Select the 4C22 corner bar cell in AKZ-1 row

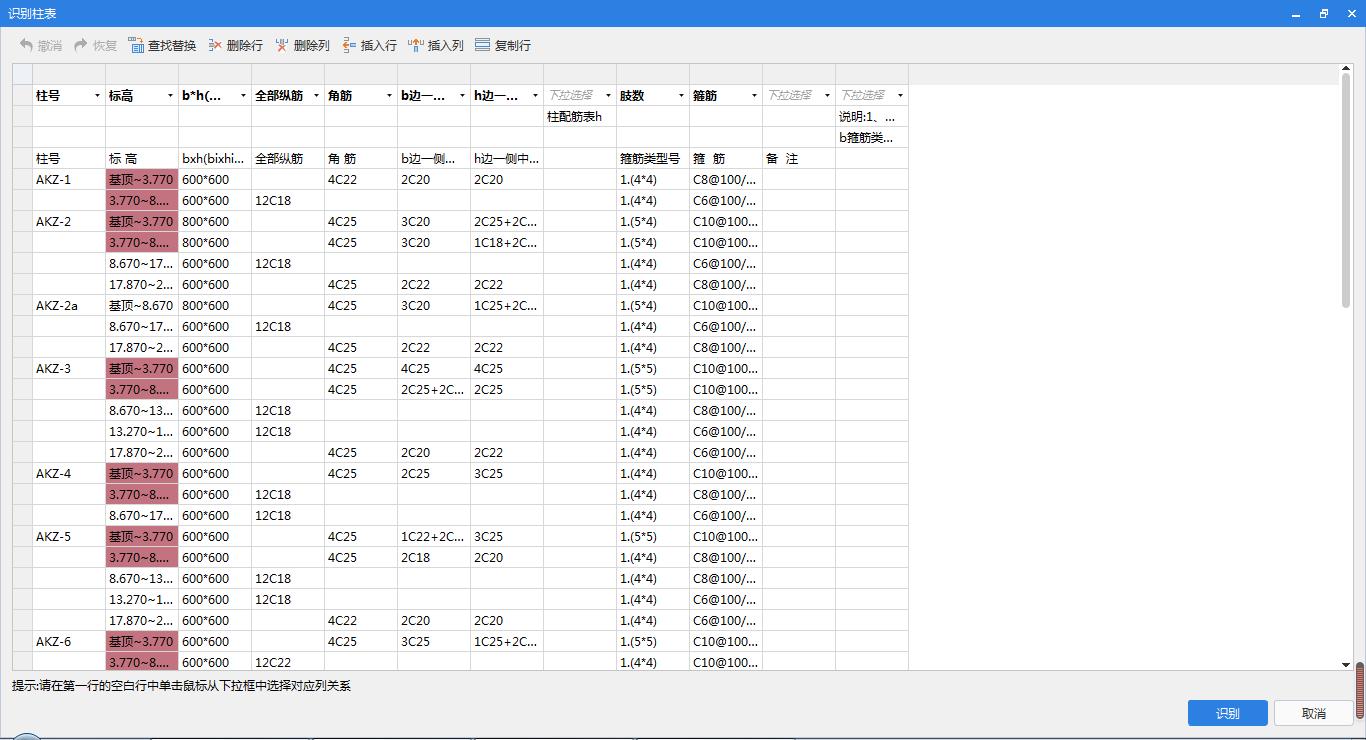361,180
